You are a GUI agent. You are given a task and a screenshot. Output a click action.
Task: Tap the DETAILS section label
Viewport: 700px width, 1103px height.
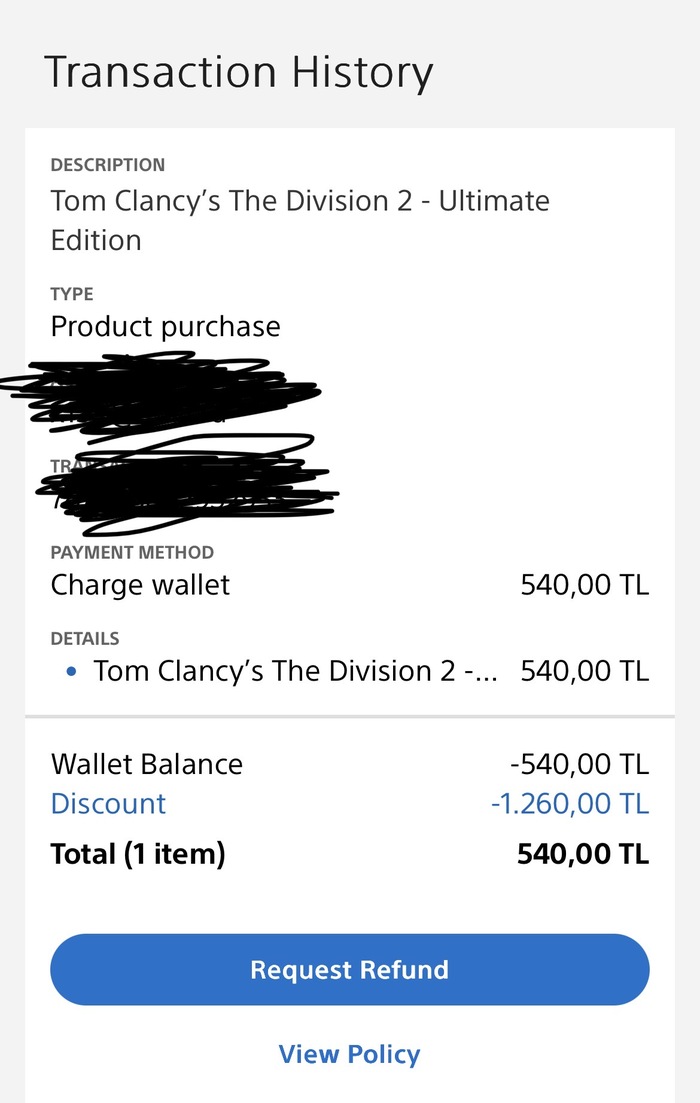[85, 639]
